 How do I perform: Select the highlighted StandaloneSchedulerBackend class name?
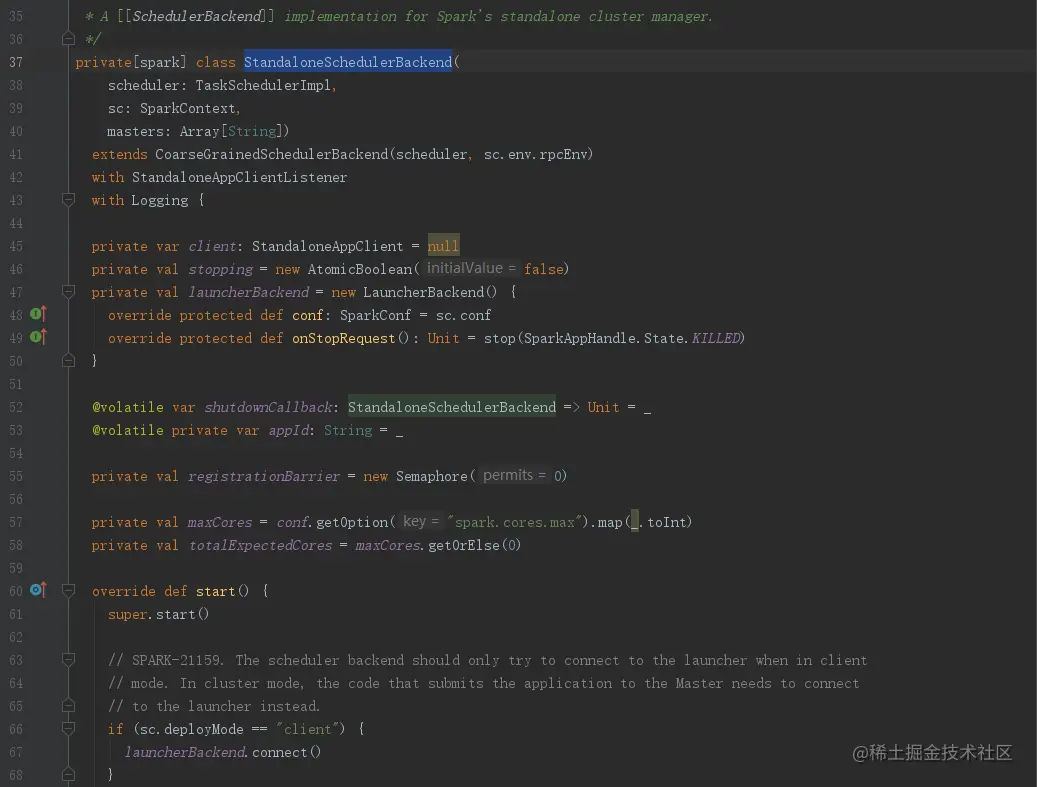(x=348, y=62)
